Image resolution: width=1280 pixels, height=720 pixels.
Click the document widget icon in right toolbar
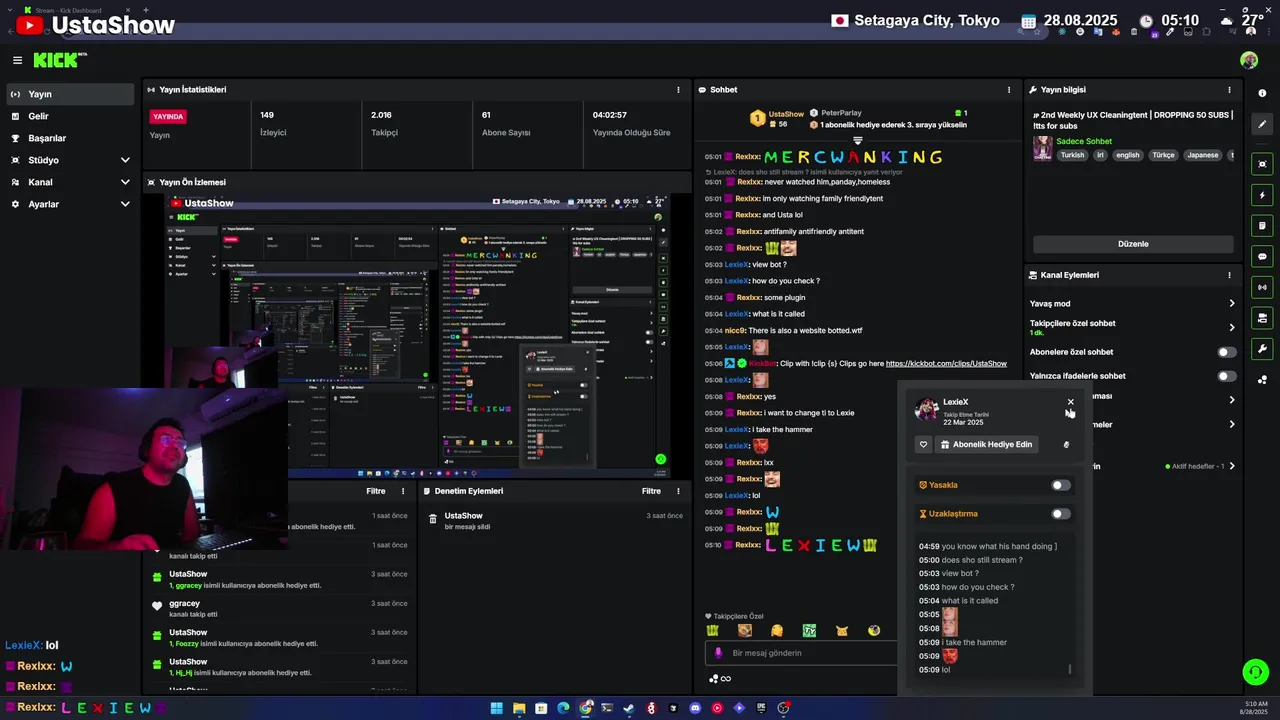1262,226
